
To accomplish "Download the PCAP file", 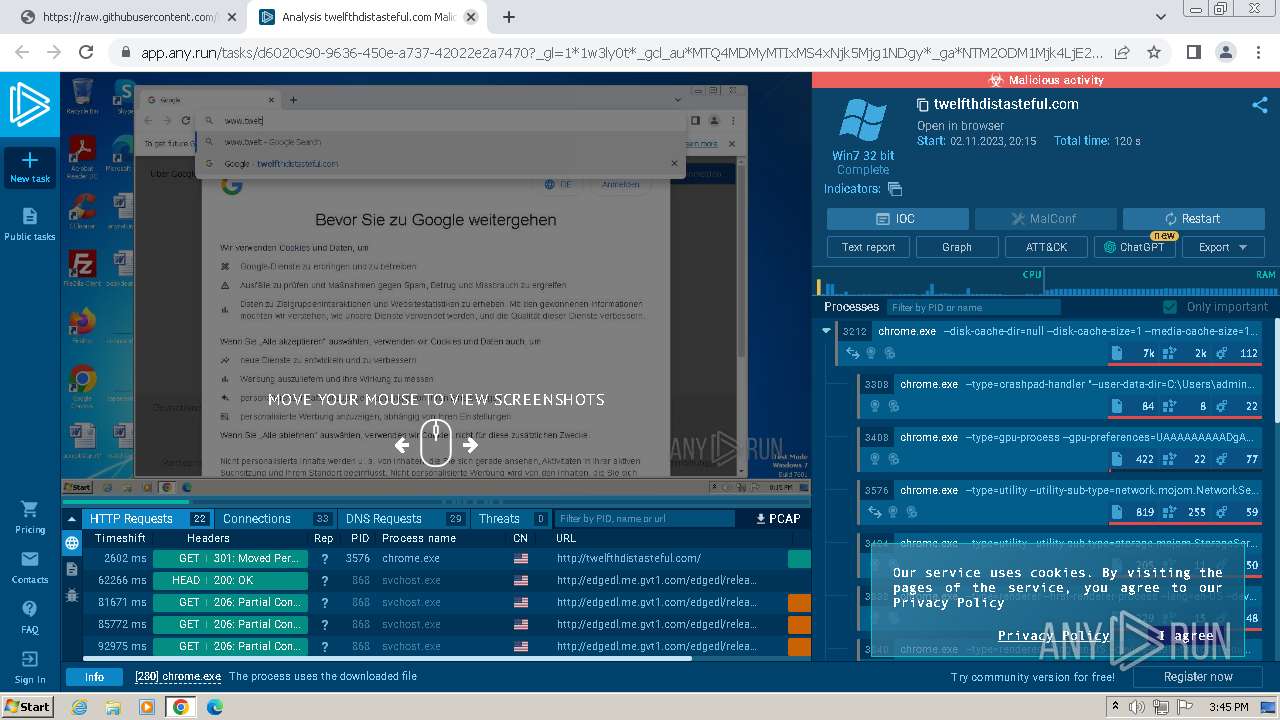I will [778, 519].
